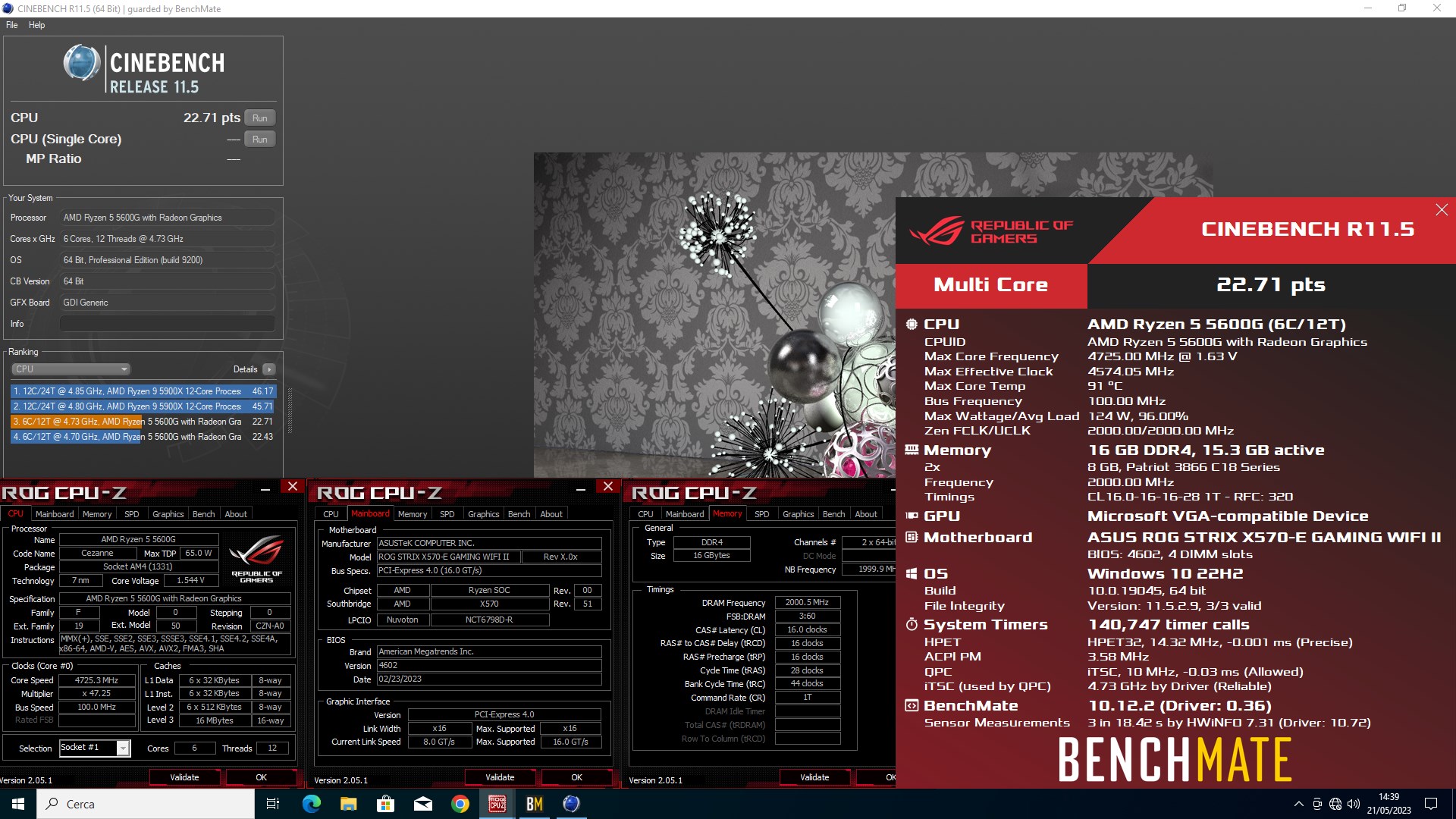
Task: Open volume control in system tray
Action: [x=1354, y=804]
